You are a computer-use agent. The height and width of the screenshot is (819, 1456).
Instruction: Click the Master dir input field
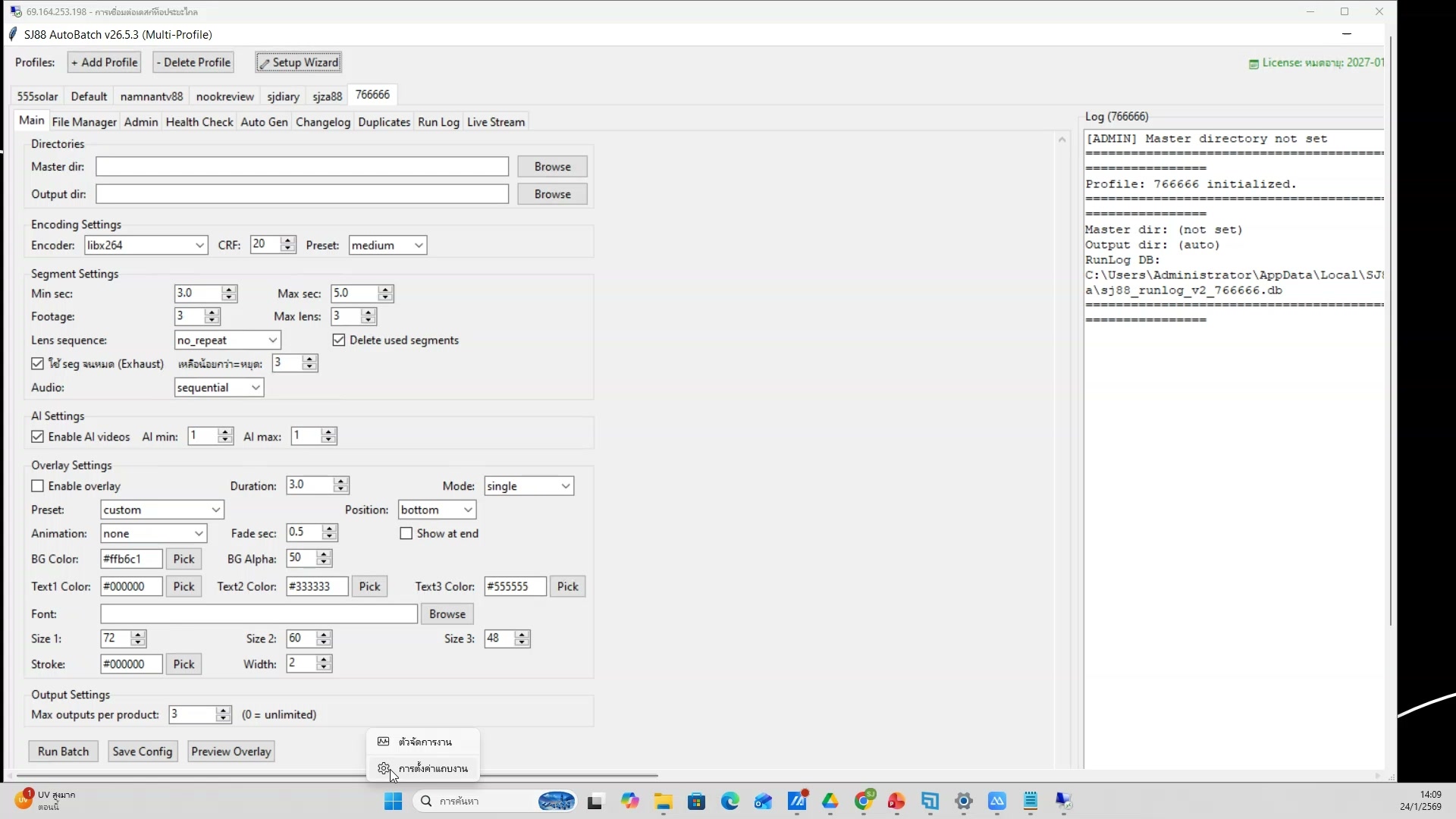[302, 167]
